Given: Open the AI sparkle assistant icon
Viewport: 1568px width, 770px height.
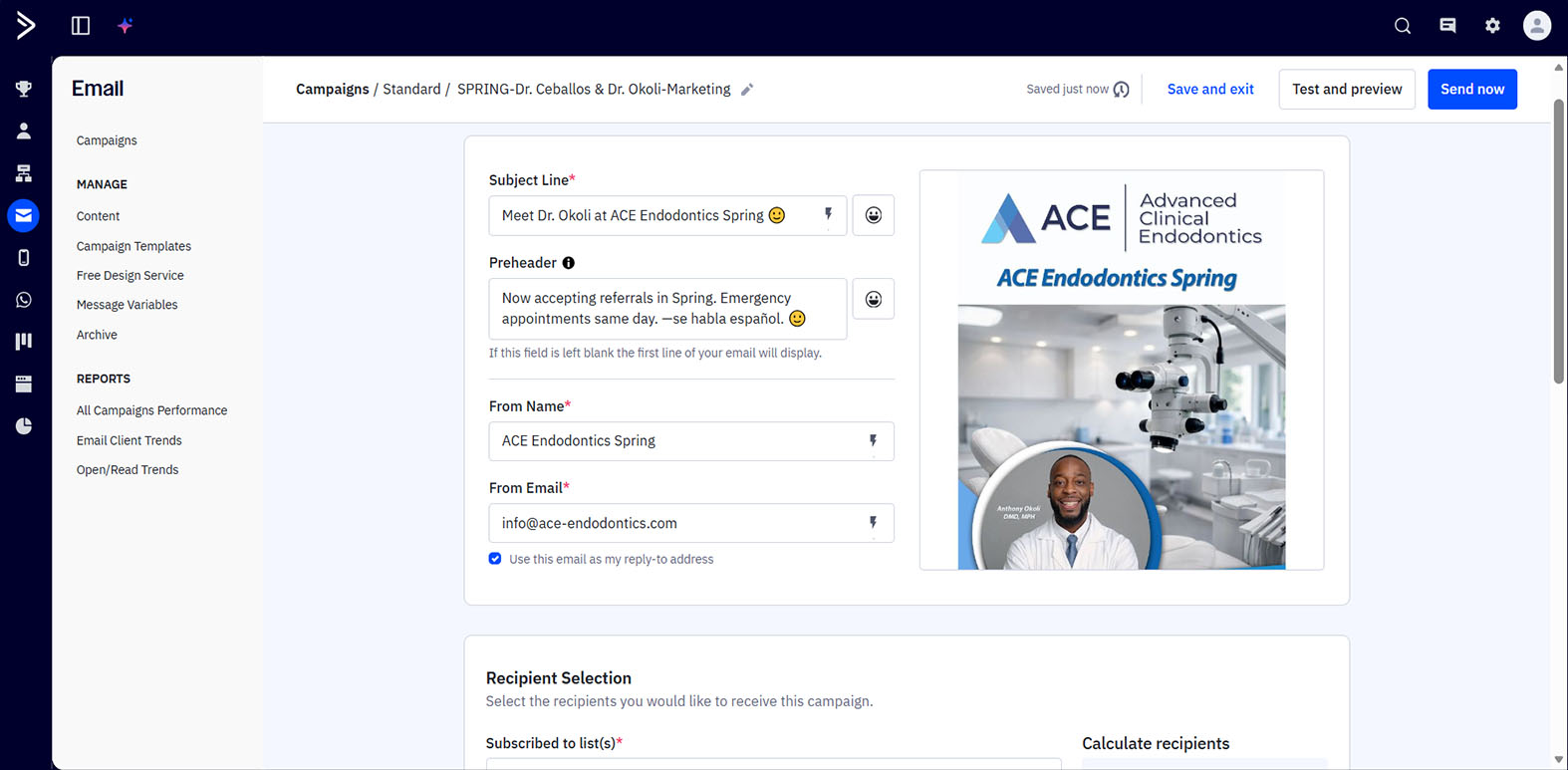Looking at the screenshot, I should pos(125,26).
